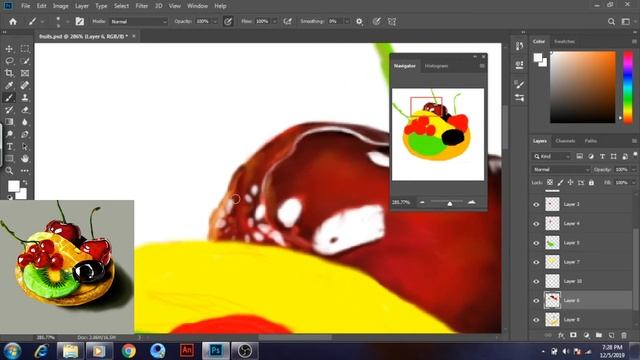Select the Clone Stamp tool
This screenshot has height=360, width=640.
coord(25,98)
